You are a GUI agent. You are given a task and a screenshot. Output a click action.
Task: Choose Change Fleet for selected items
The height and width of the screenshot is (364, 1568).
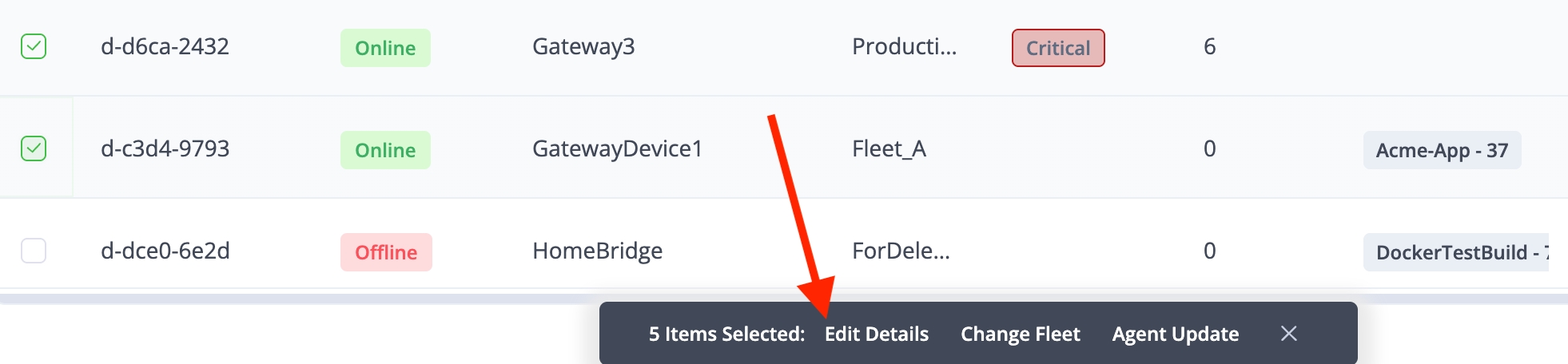[x=1020, y=334]
